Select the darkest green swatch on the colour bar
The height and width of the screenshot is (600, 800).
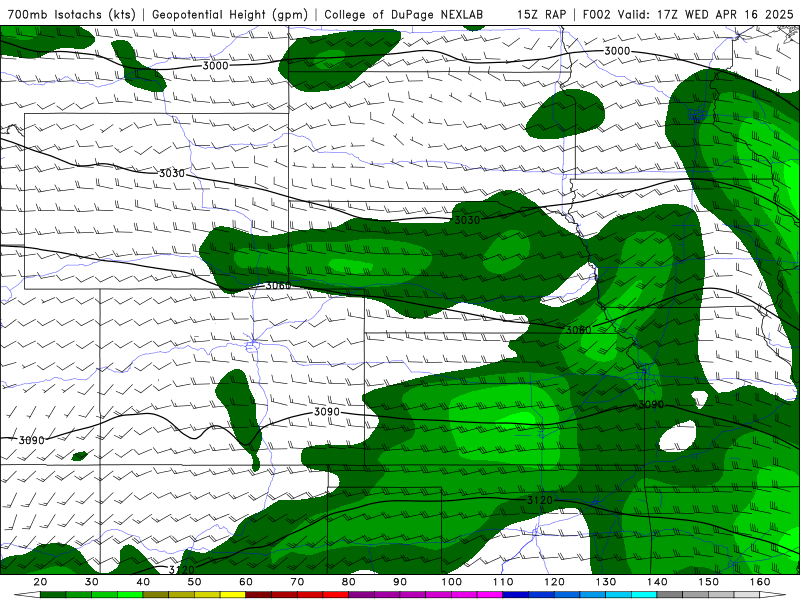point(53,595)
